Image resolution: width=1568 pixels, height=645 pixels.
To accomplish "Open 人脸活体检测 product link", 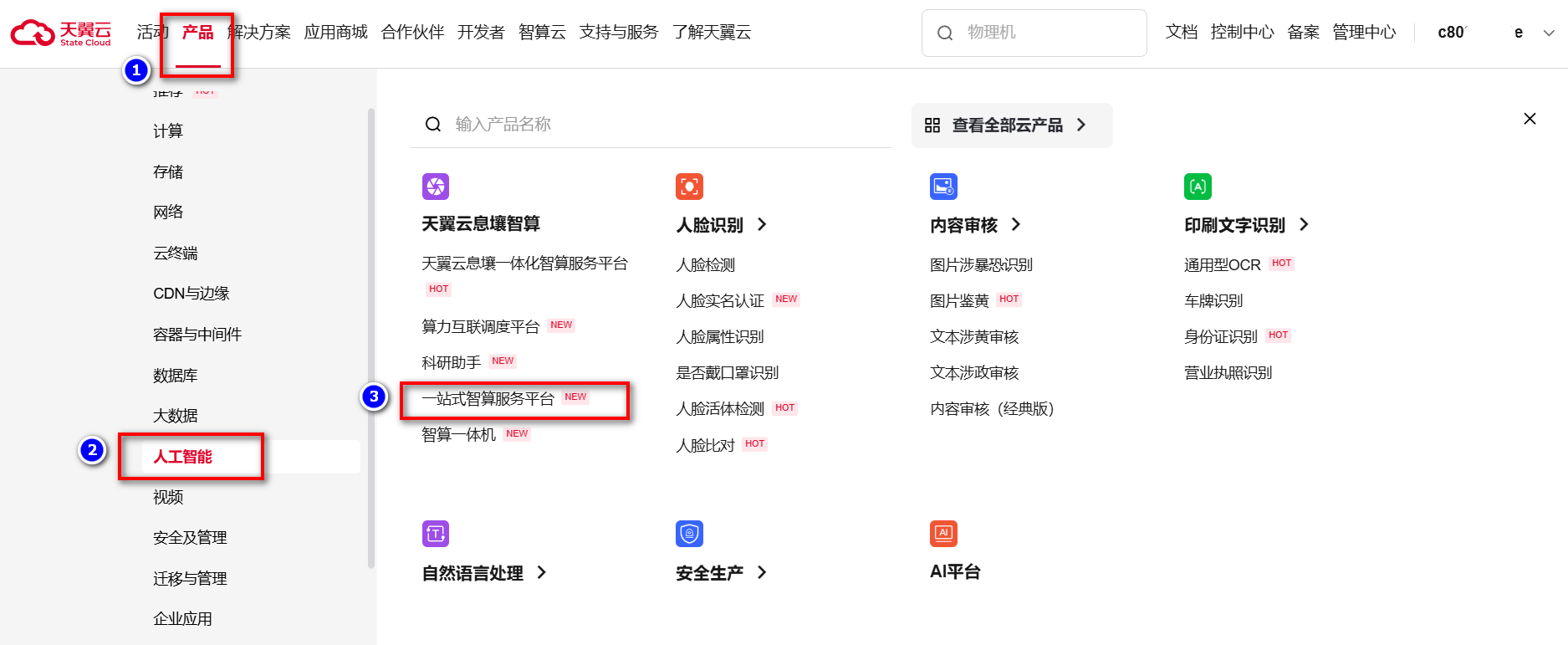I will (x=720, y=408).
